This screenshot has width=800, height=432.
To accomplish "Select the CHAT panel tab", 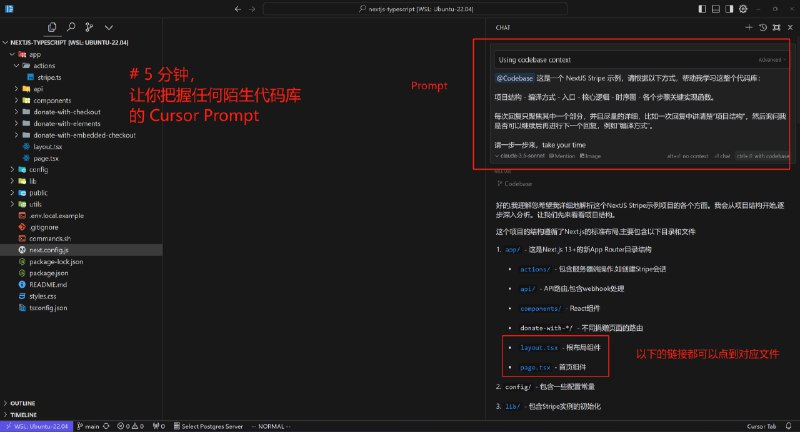I will pos(503,28).
